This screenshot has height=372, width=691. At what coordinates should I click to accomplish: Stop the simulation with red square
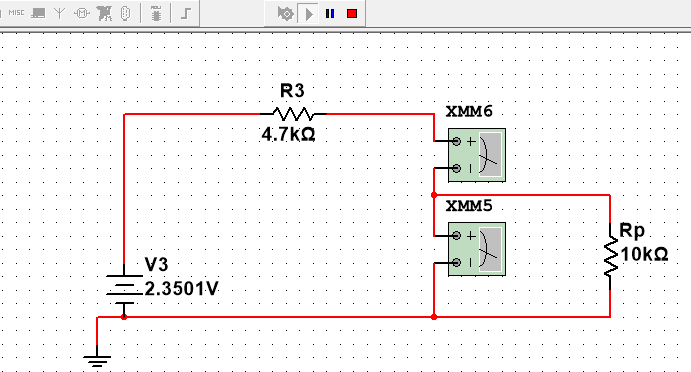click(x=352, y=14)
